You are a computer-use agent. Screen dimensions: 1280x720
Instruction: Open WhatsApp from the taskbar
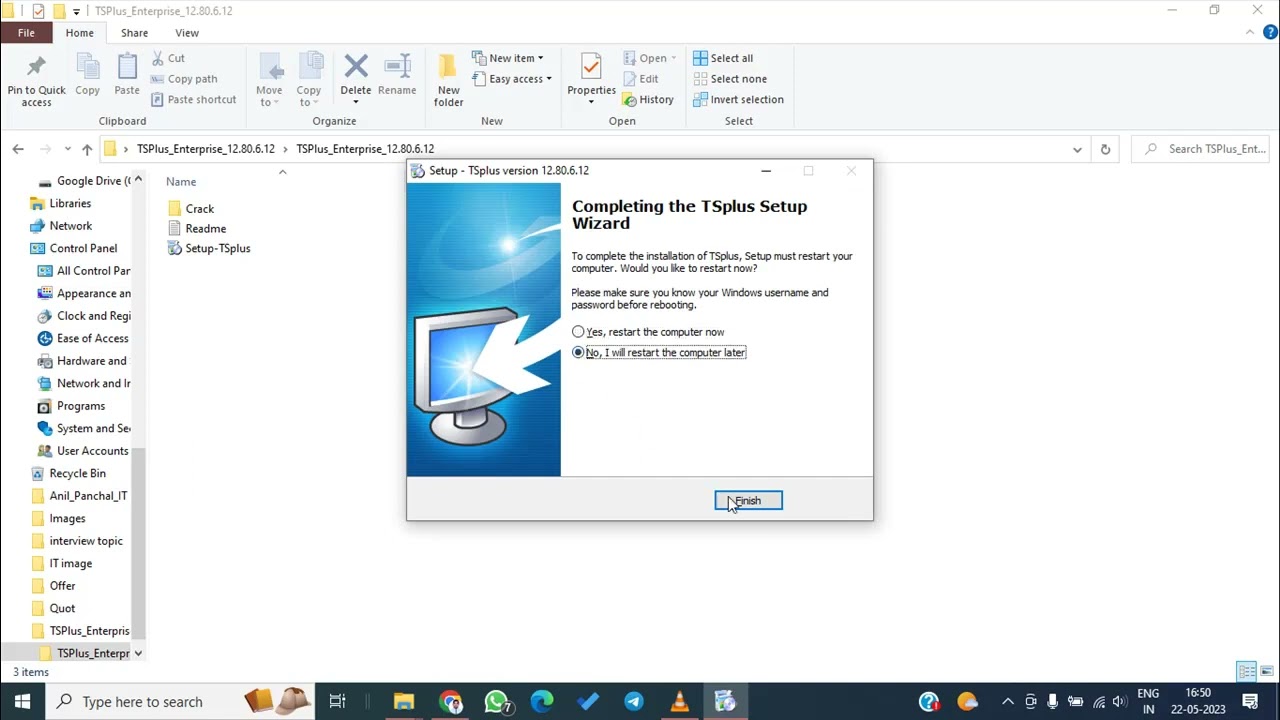point(497,702)
